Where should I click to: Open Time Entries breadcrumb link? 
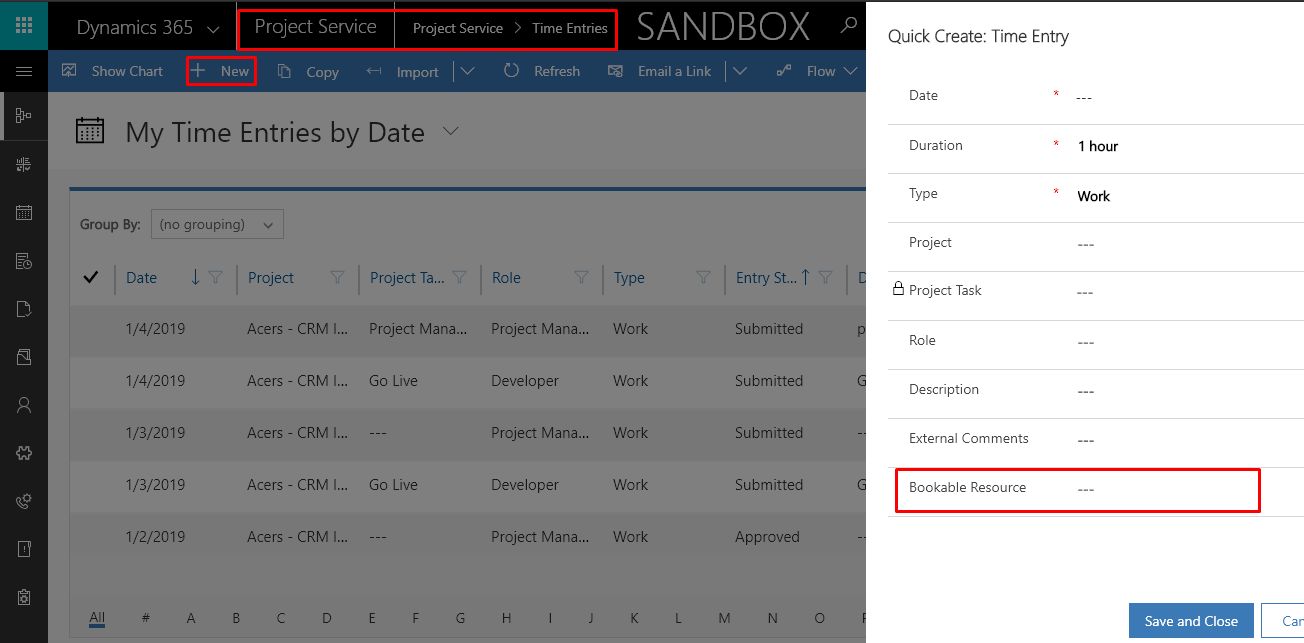click(570, 28)
